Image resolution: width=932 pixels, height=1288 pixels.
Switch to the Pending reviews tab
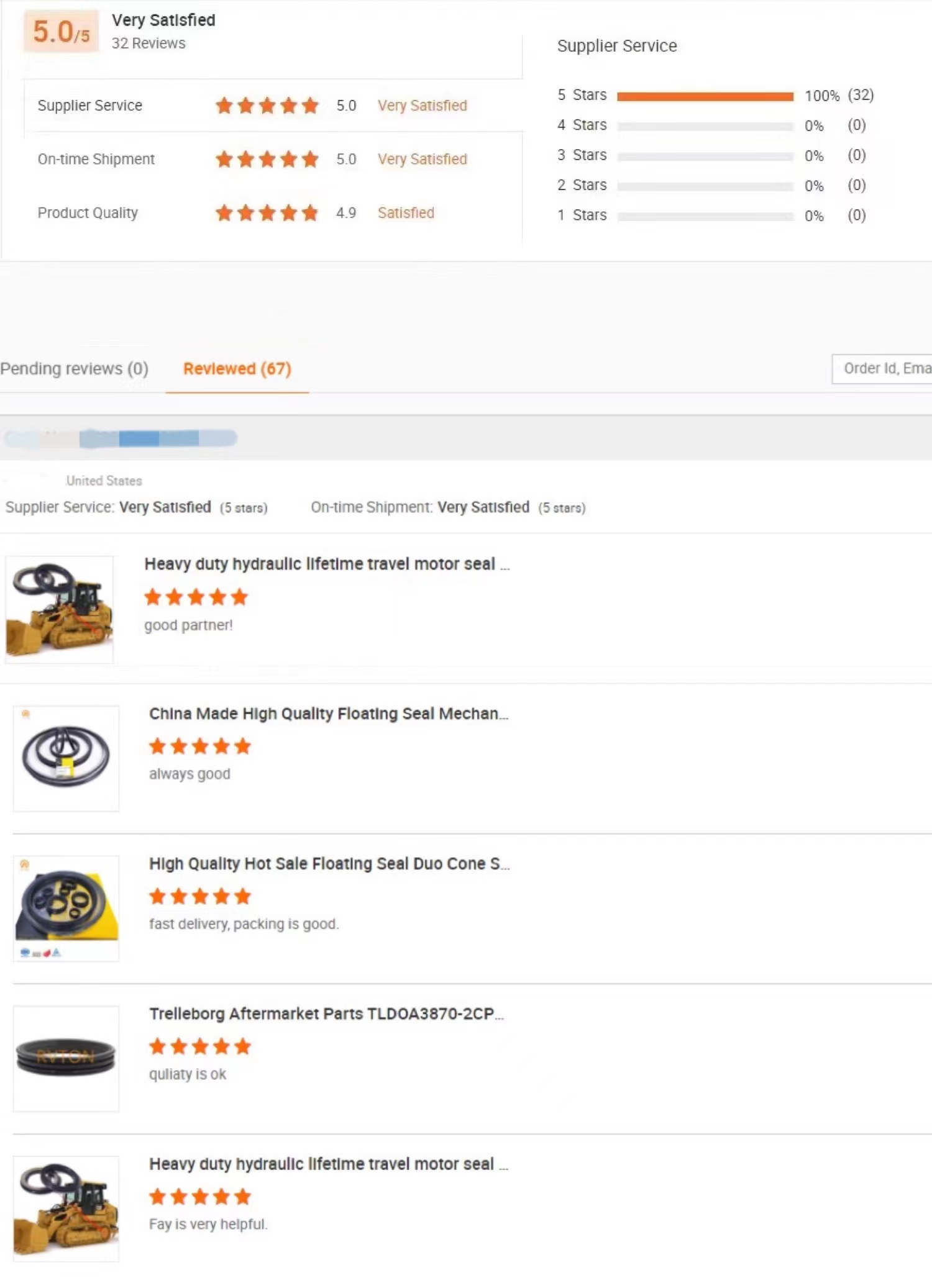(75, 369)
